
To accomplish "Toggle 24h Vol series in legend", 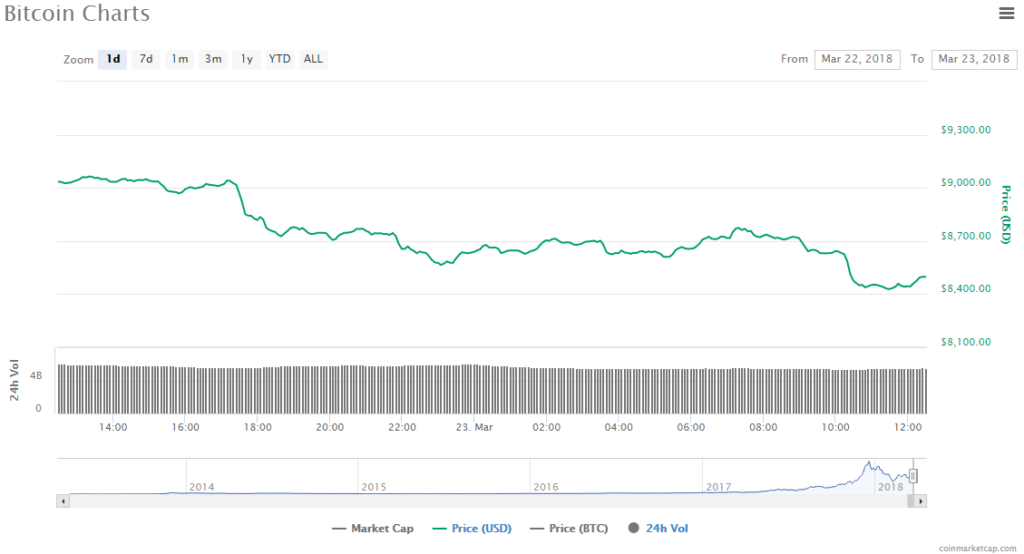I will (658, 528).
